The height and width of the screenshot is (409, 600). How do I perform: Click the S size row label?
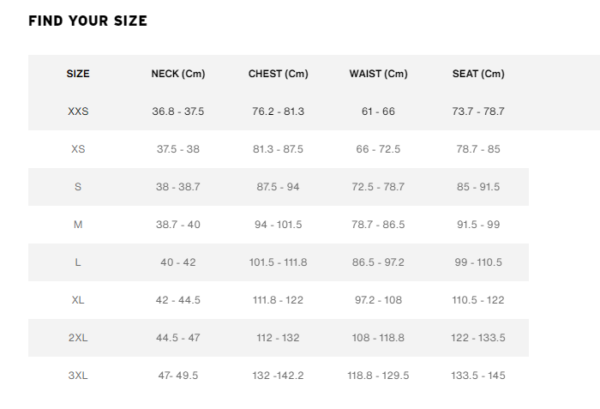click(x=78, y=187)
